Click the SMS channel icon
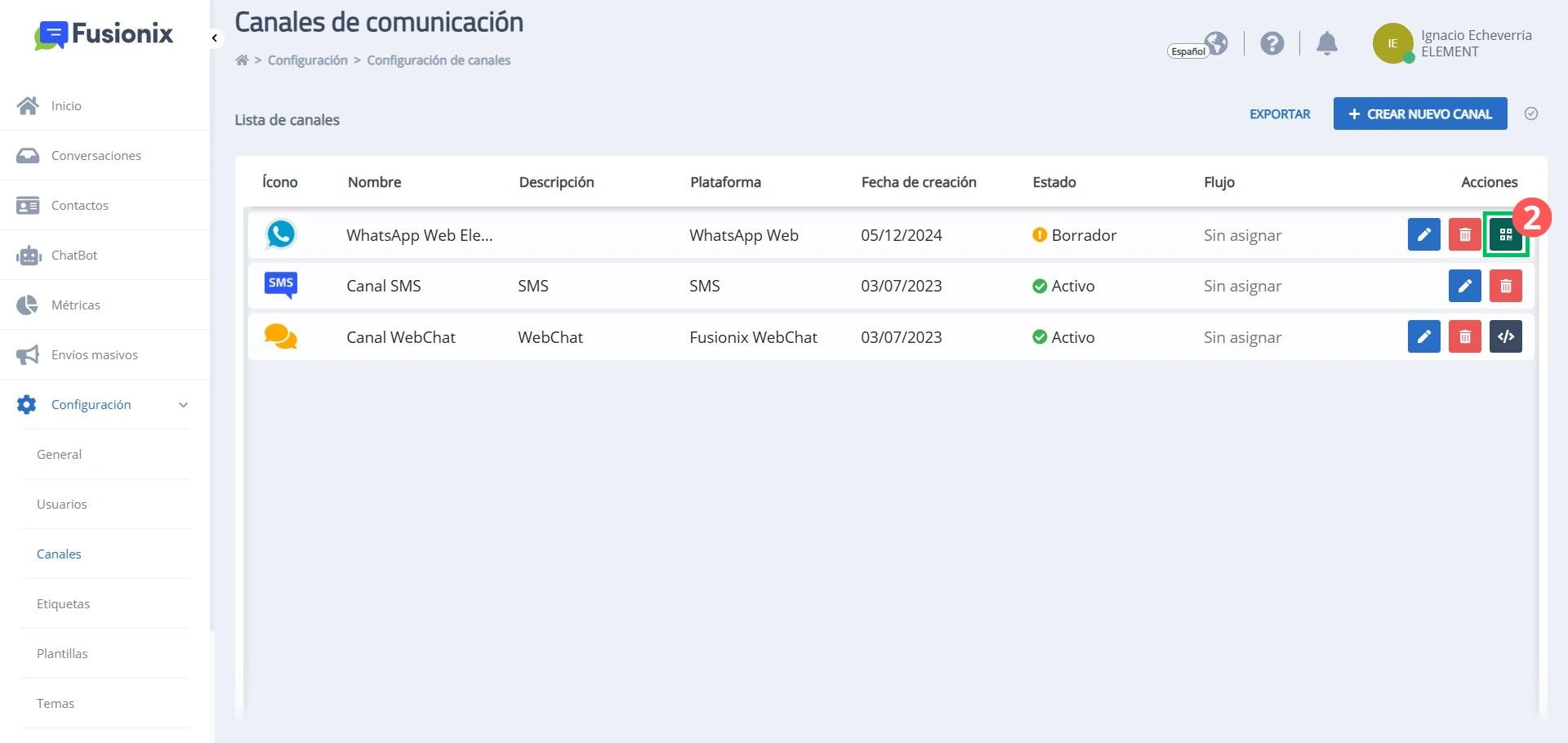Screen dimensions: 1568x743 click(x=281, y=285)
